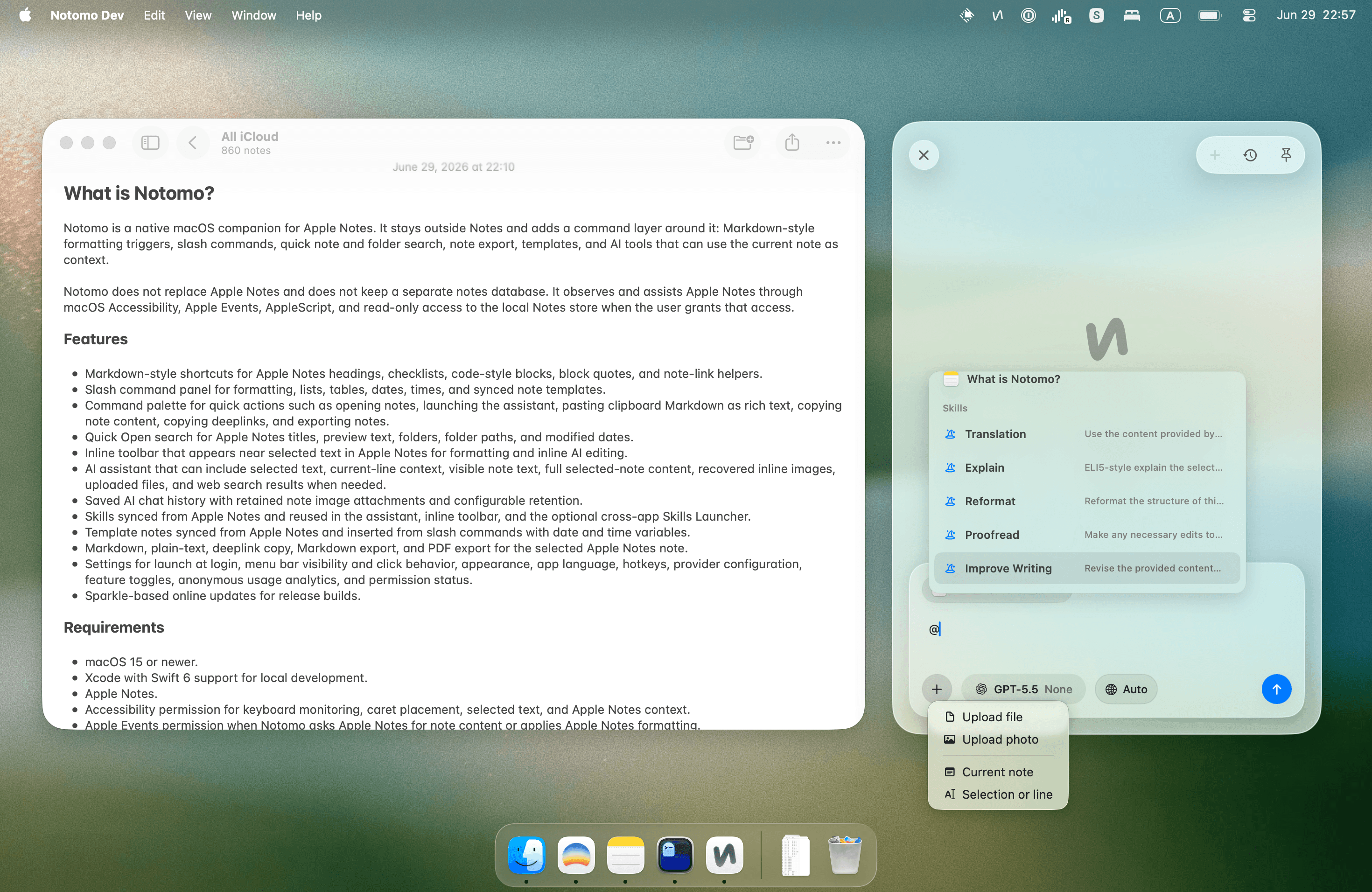This screenshot has width=1372, height=892.
Task: Click the new folder icon in Notes toolbar
Action: coord(743,142)
